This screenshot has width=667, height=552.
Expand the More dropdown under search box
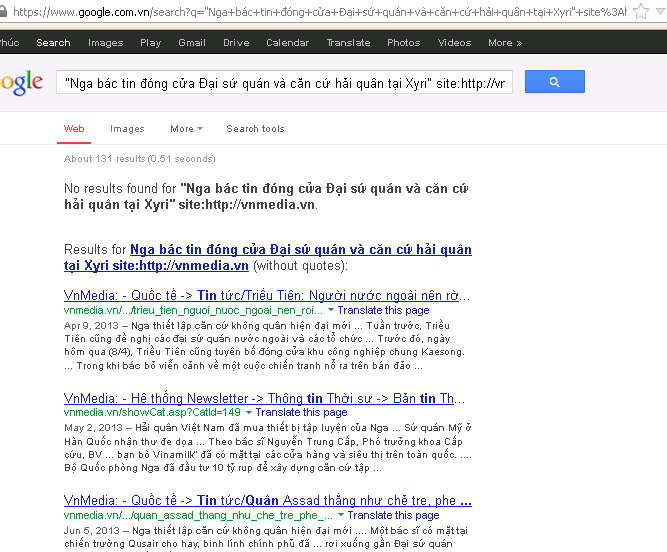pos(186,128)
